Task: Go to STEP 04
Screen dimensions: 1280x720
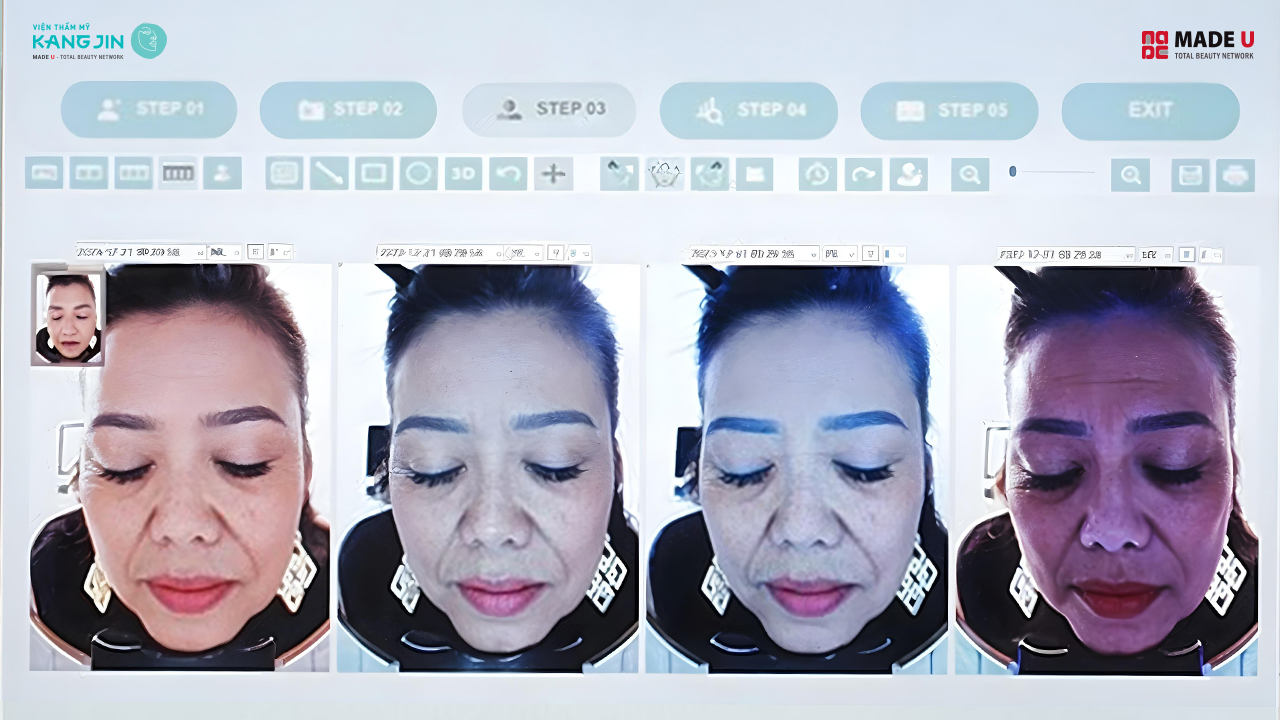Action: [748, 110]
